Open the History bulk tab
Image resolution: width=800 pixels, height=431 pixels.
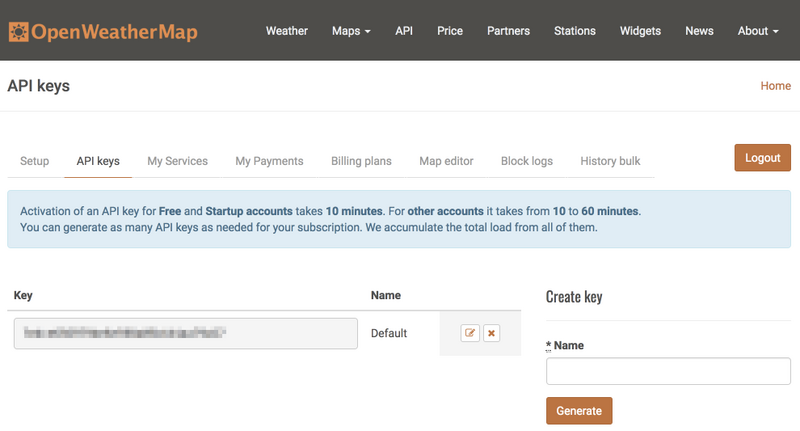[610, 161]
